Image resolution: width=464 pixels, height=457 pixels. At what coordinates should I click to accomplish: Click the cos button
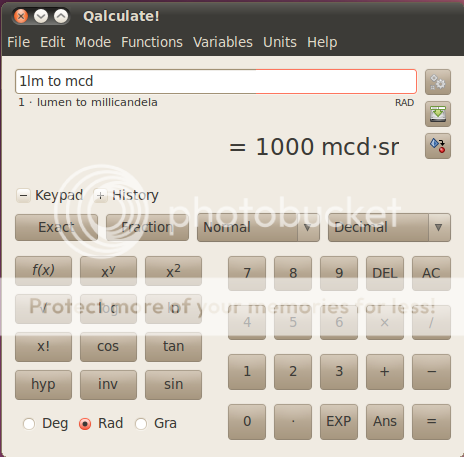[108, 347]
